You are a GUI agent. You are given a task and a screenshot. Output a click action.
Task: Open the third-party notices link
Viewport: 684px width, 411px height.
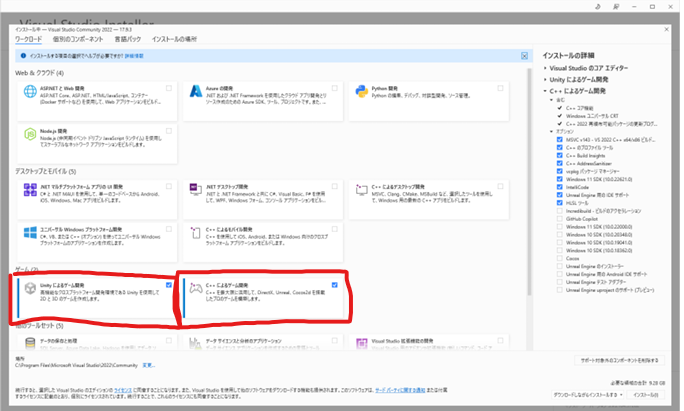[x=400, y=390]
